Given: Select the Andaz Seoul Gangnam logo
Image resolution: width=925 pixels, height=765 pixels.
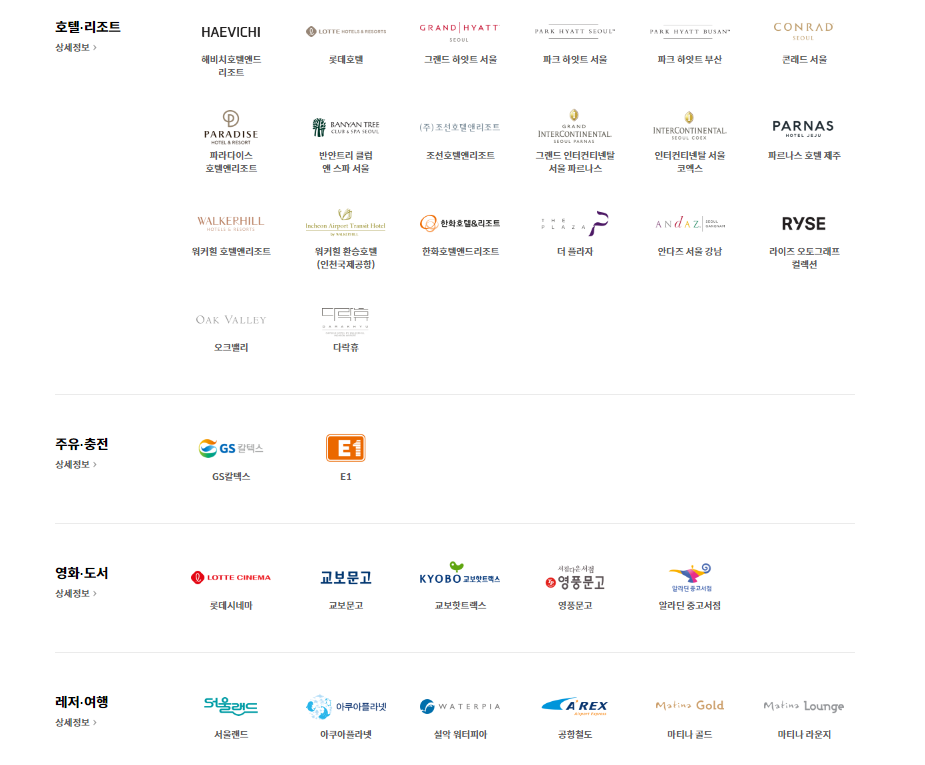Looking at the screenshot, I should click(x=690, y=223).
